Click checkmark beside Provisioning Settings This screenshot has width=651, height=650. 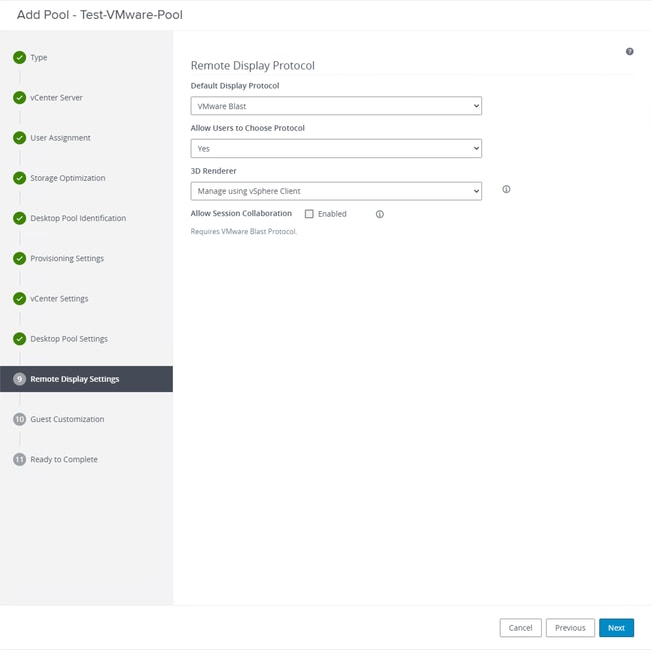[20, 258]
